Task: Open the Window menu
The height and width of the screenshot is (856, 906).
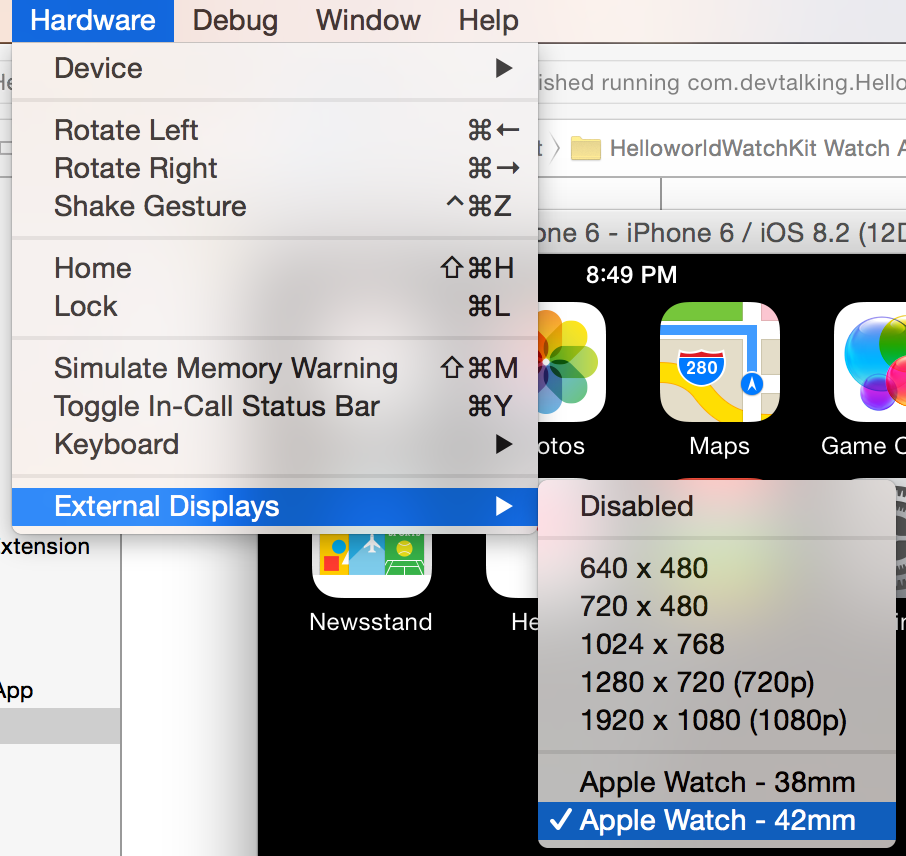Action: click(x=368, y=21)
